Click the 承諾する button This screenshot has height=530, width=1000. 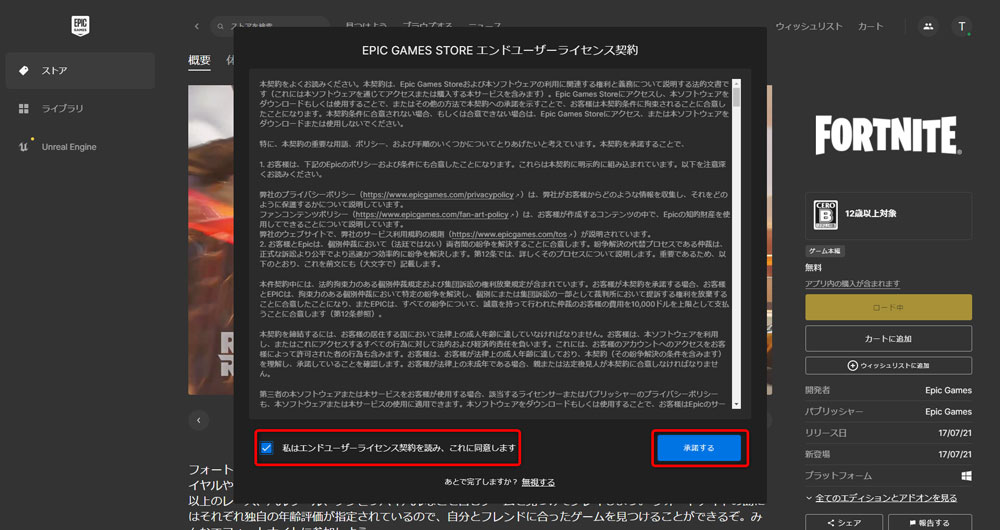(x=699, y=448)
